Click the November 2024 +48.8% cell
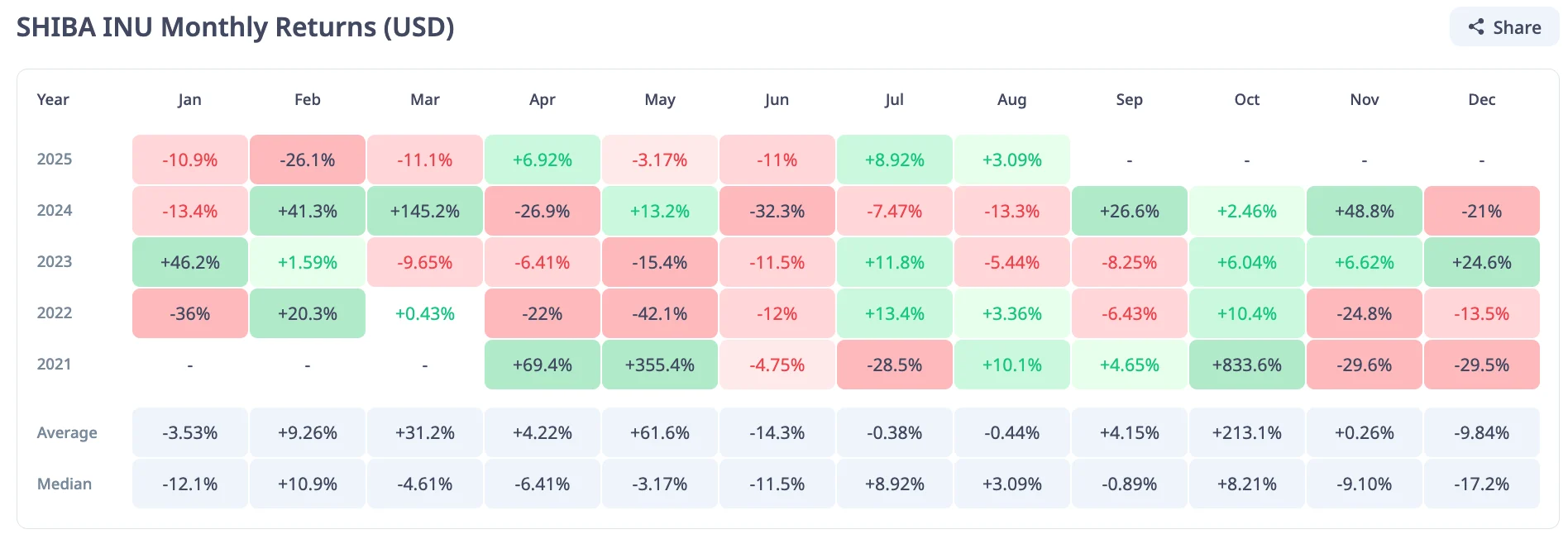The image size is (1568, 539). point(1364,211)
